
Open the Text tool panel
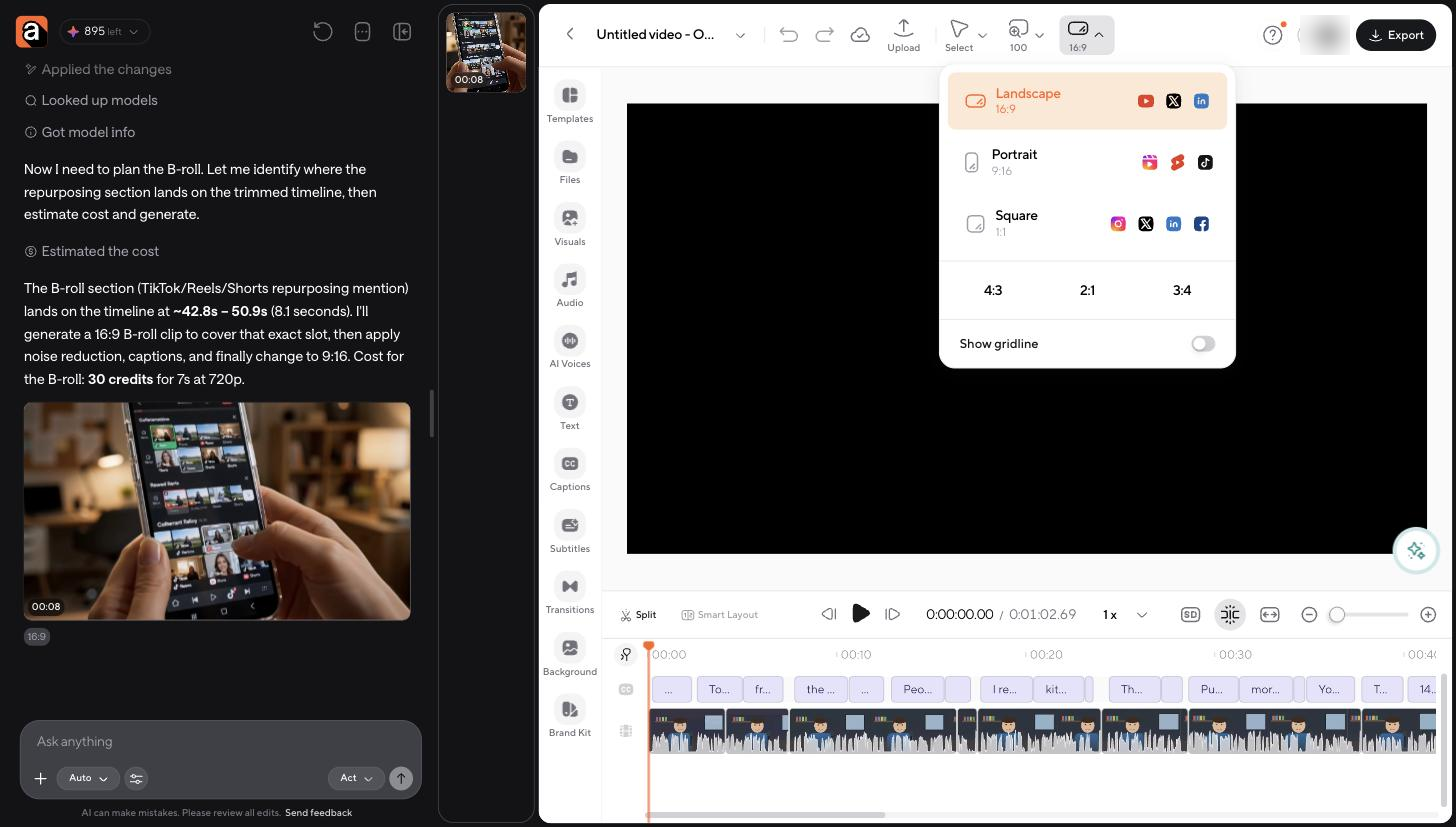570,411
